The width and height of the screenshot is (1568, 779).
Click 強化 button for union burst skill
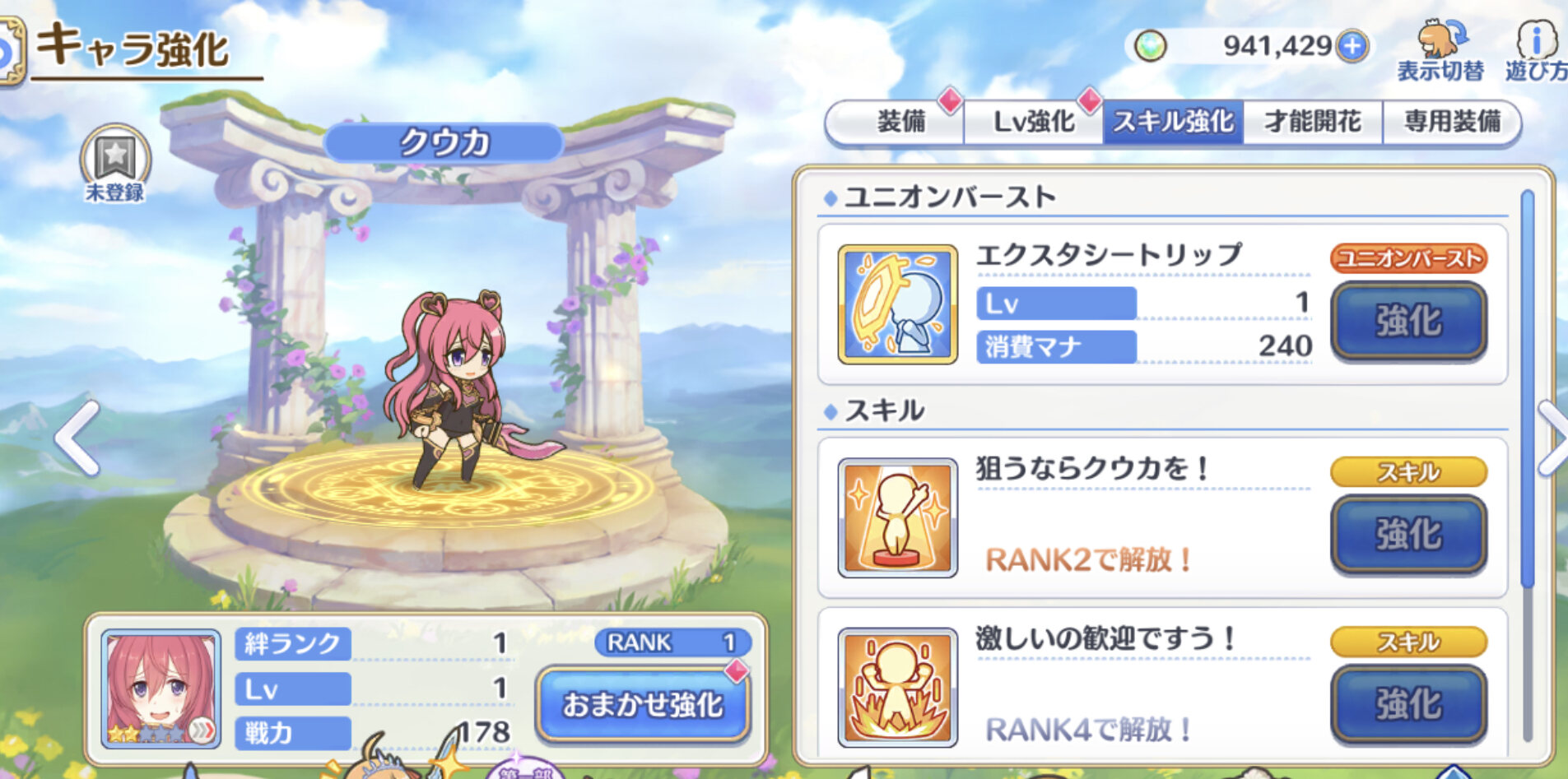coord(1408,320)
